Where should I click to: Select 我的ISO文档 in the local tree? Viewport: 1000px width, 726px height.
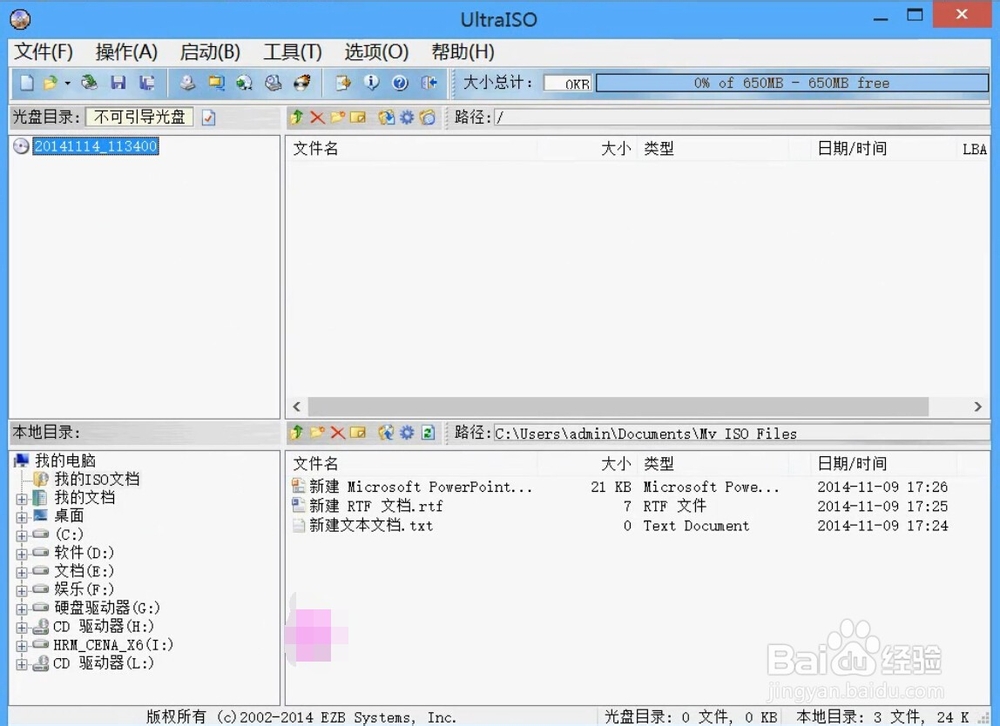tap(96, 479)
